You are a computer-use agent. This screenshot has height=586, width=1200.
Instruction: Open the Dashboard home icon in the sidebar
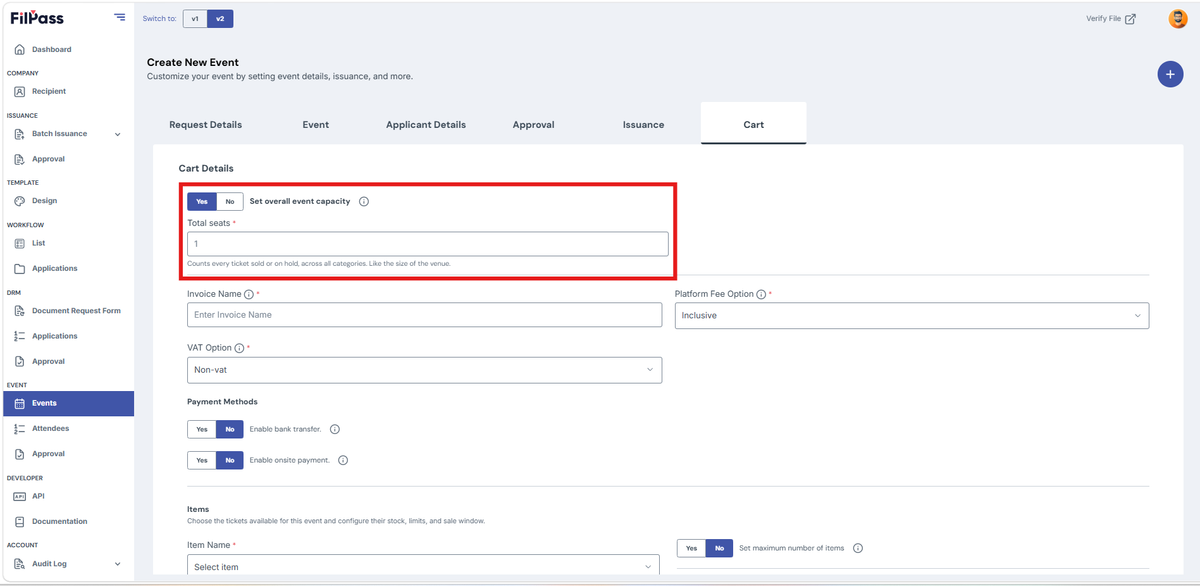point(19,49)
